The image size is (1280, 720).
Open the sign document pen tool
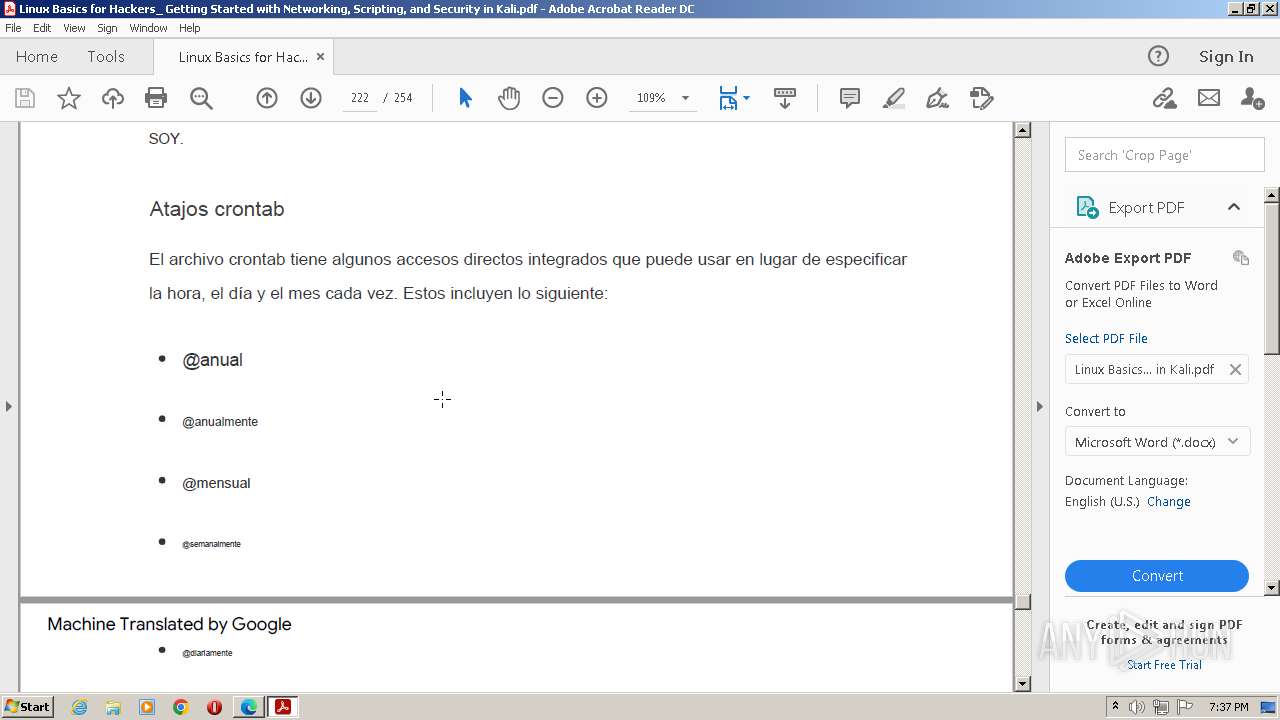938,98
